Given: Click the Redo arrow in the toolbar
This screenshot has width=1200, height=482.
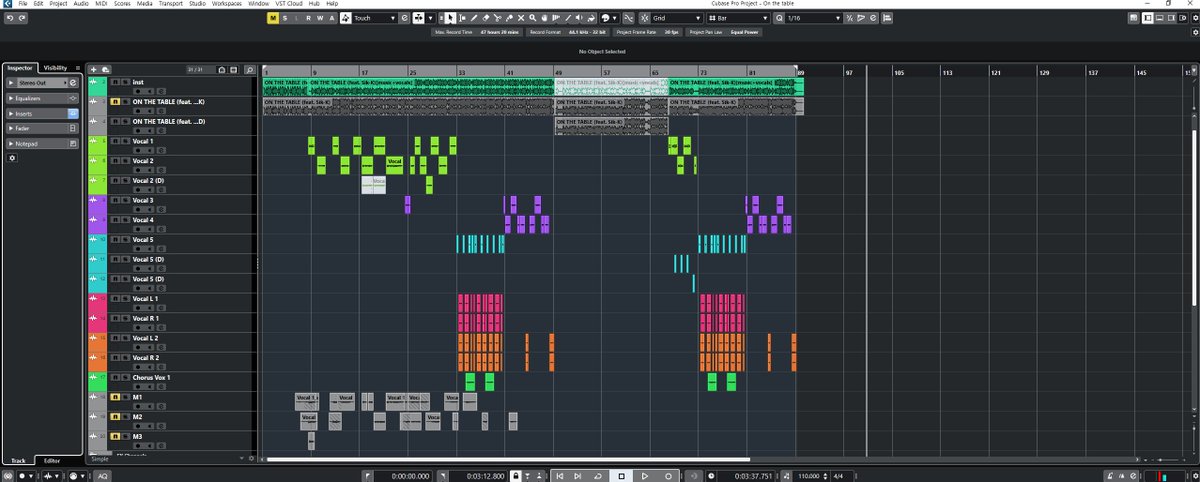Looking at the screenshot, I should [x=23, y=18].
